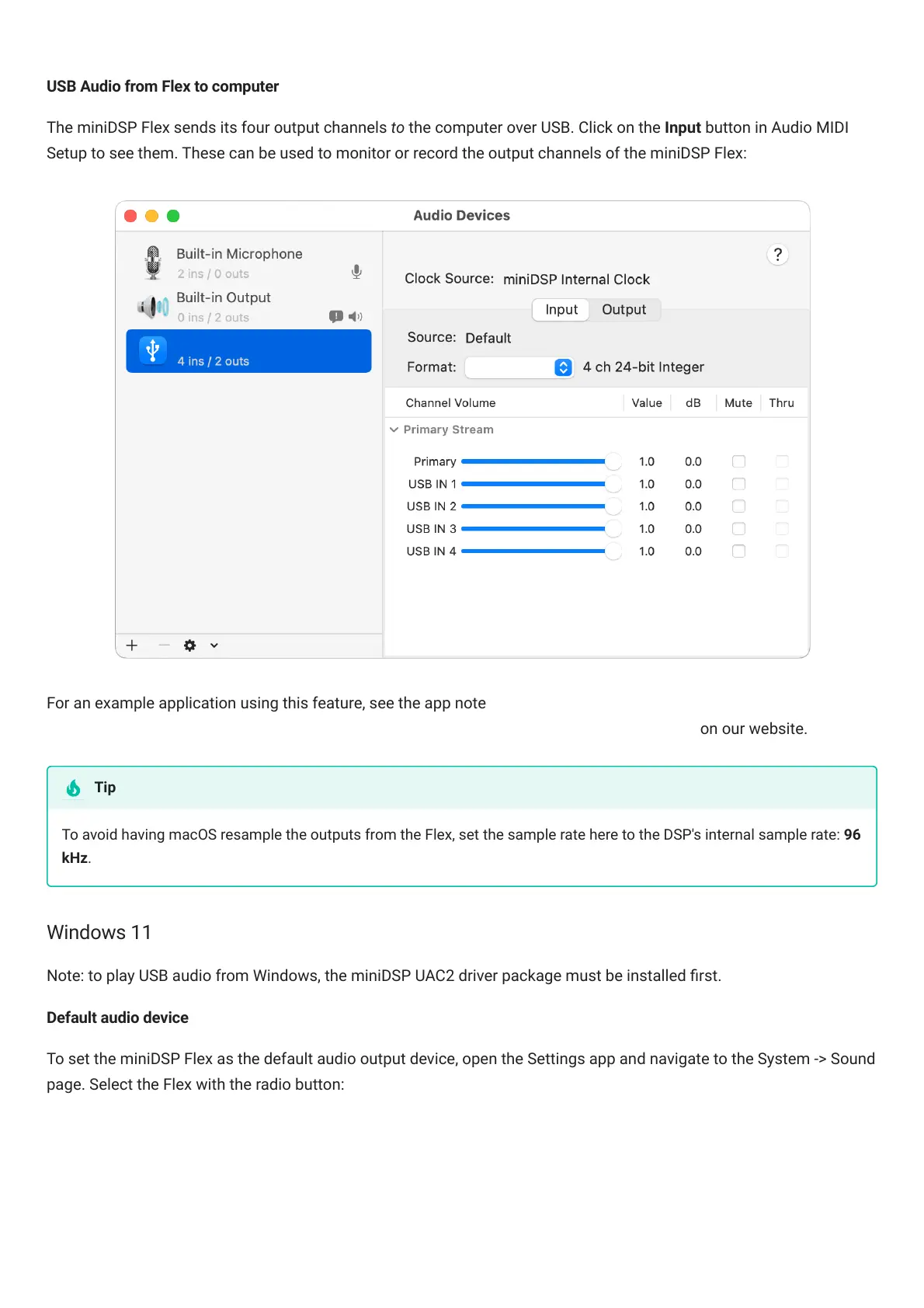Click the Primary value 1.0 field
Image resolution: width=924 pixels, height=1308 pixels.
647,461
